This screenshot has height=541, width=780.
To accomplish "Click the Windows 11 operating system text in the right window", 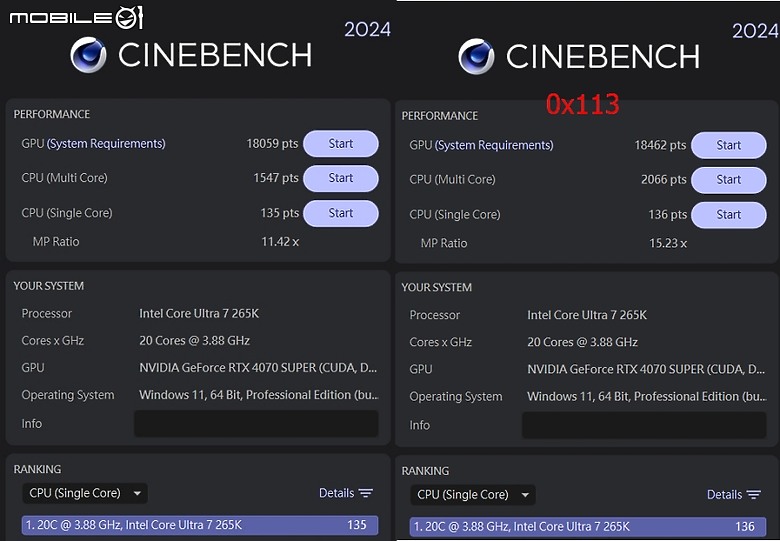I will click(x=647, y=396).
